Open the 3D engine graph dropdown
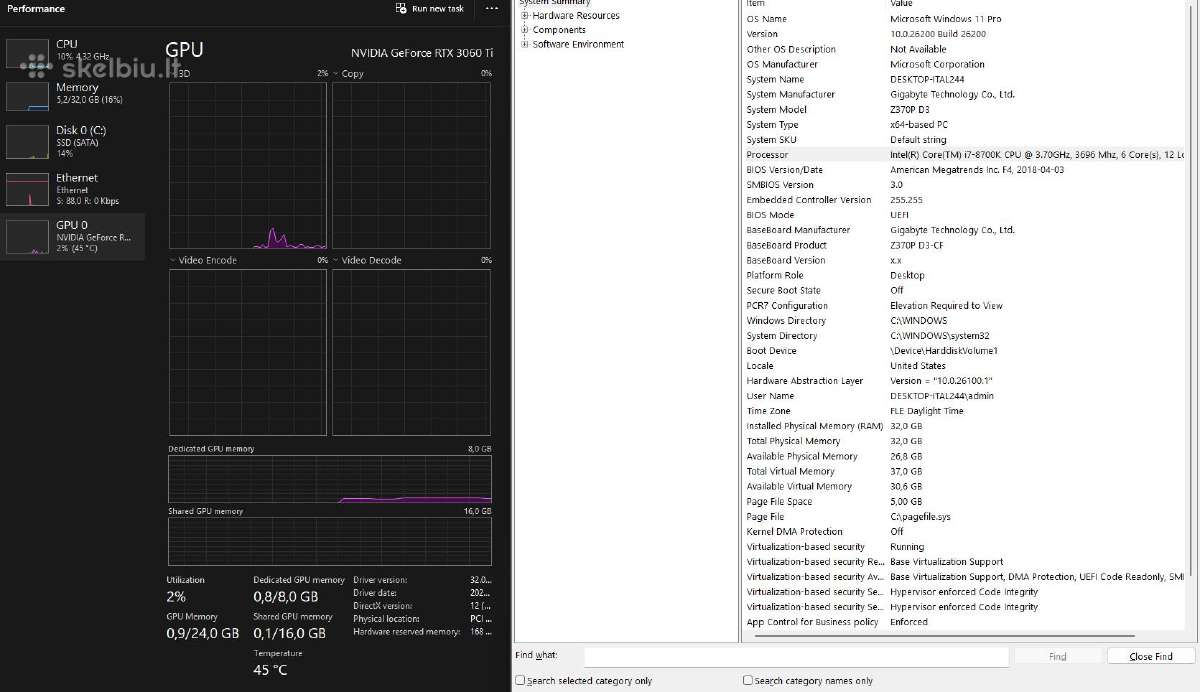This screenshot has height=692, width=1200. (172, 74)
